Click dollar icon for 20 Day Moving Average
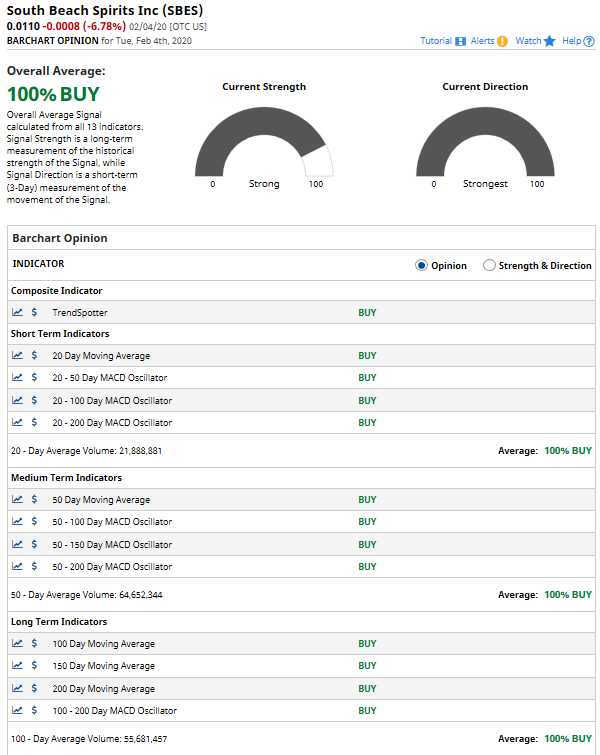This screenshot has width=600, height=755. pos(34,355)
